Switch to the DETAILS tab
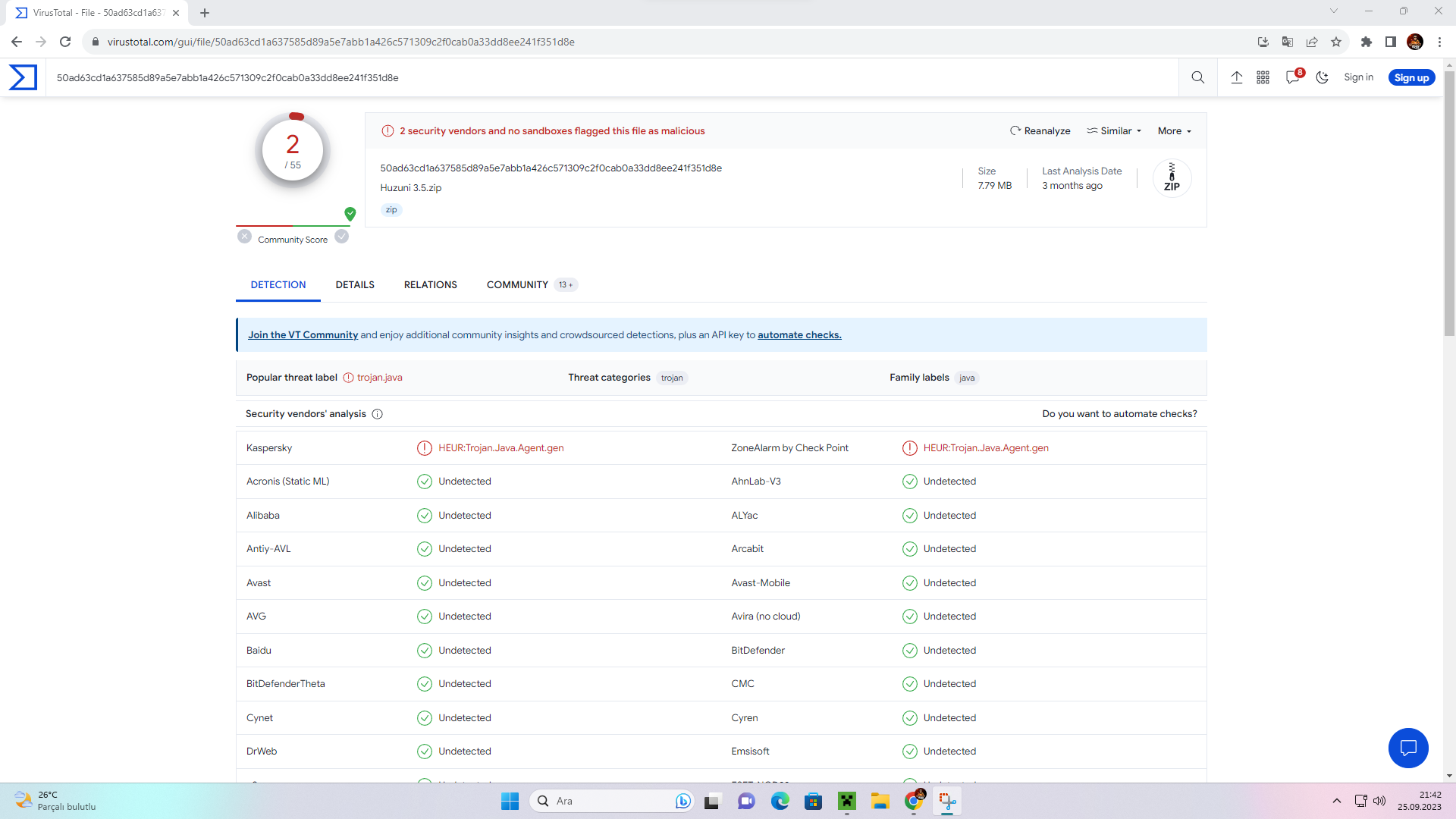Viewport: 1456px width, 819px height. [355, 285]
